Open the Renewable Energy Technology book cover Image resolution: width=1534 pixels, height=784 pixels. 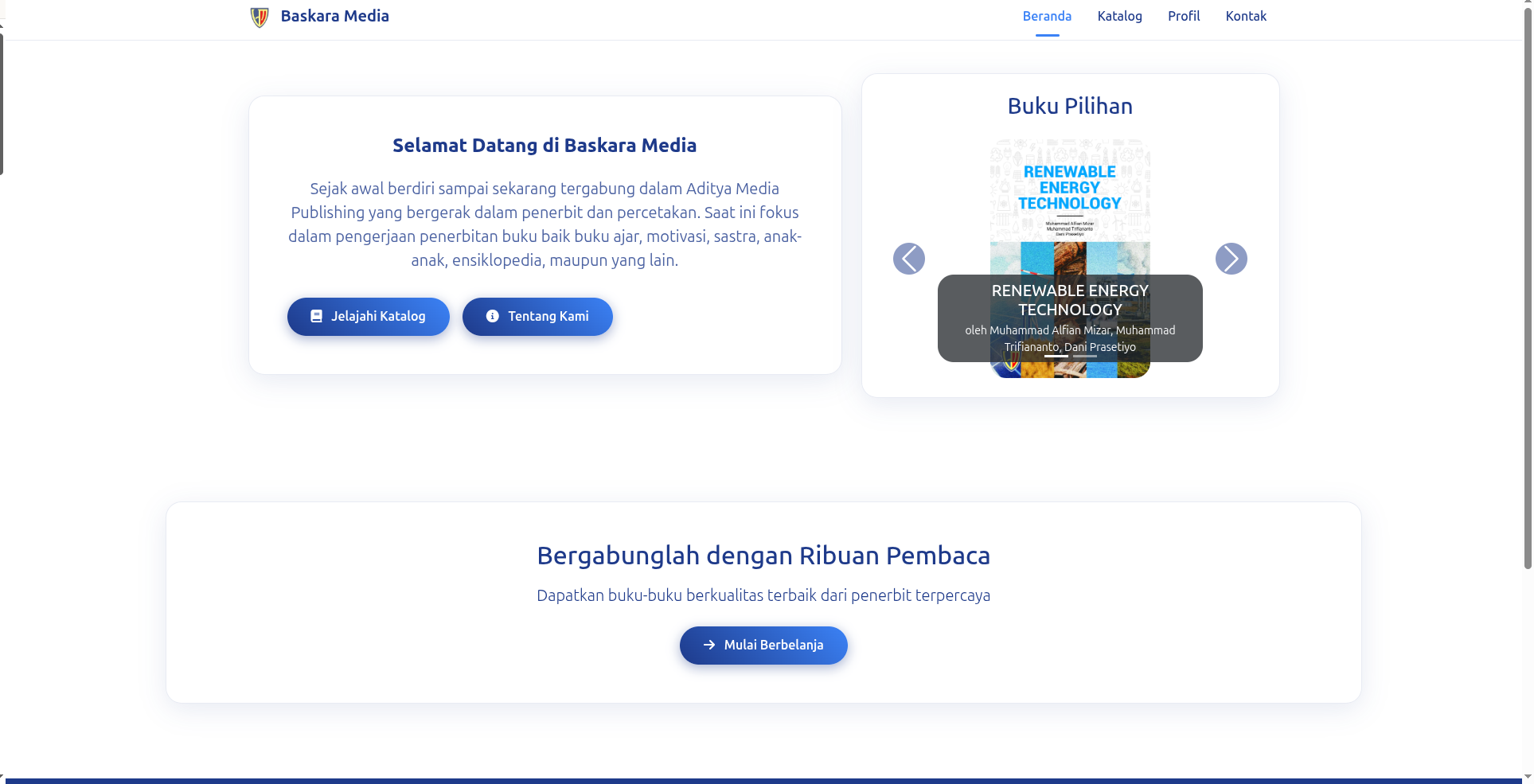[1069, 199]
